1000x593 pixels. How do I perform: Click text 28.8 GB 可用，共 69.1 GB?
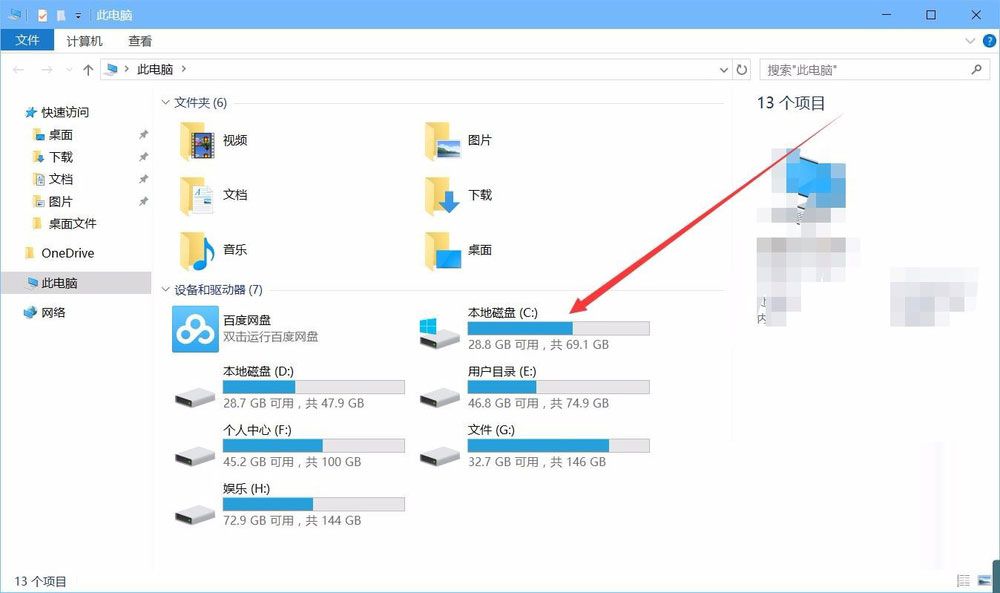(538, 345)
